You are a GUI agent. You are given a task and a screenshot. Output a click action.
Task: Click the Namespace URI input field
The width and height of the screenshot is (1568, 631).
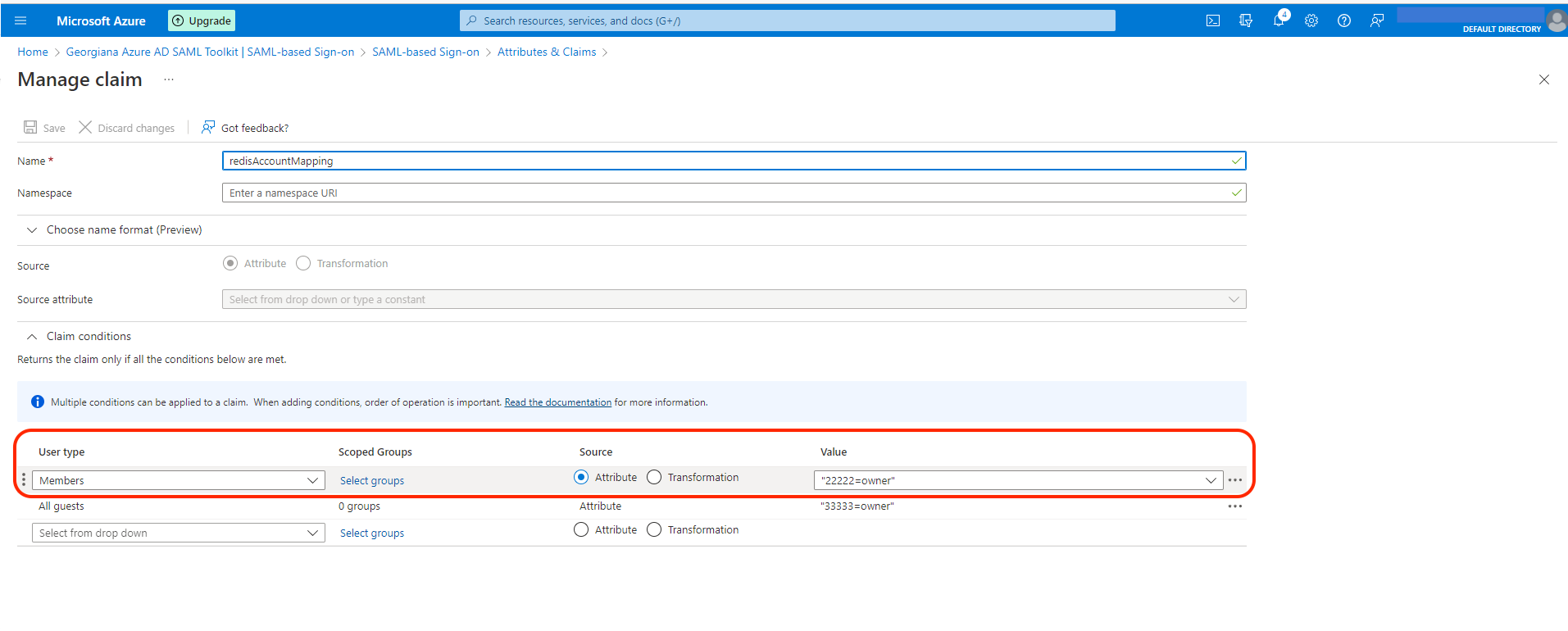(725, 193)
